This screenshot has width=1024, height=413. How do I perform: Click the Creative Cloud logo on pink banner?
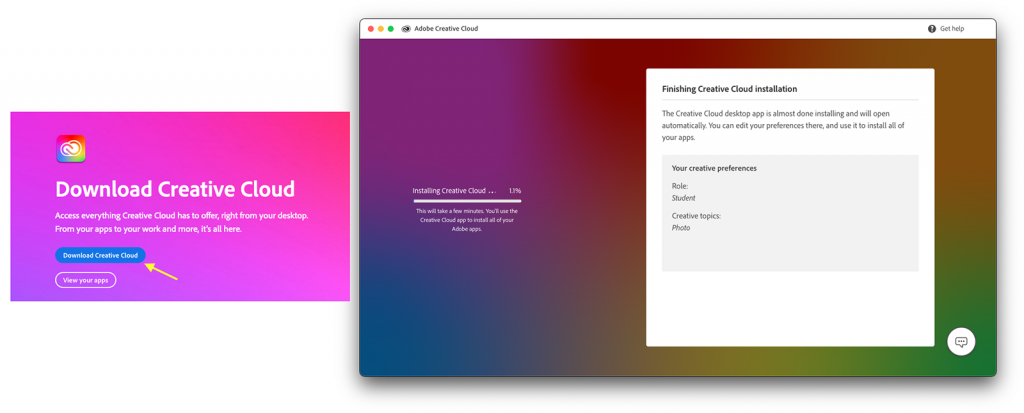pyautogui.click(x=71, y=149)
